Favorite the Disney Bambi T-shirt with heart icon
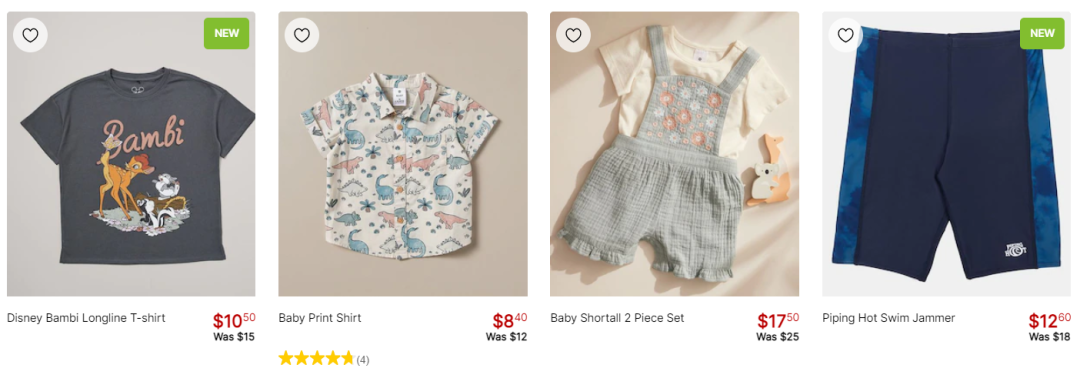The width and height of the screenshot is (1080, 385). pyautogui.click(x=30, y=35)
